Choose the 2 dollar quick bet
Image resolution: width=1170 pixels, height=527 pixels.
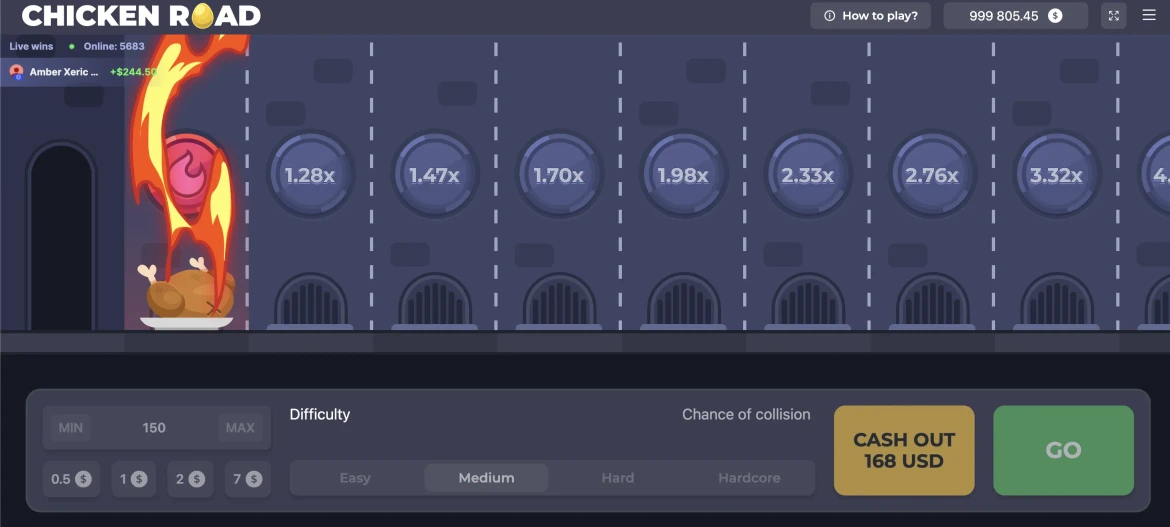[x=190, y=479]
